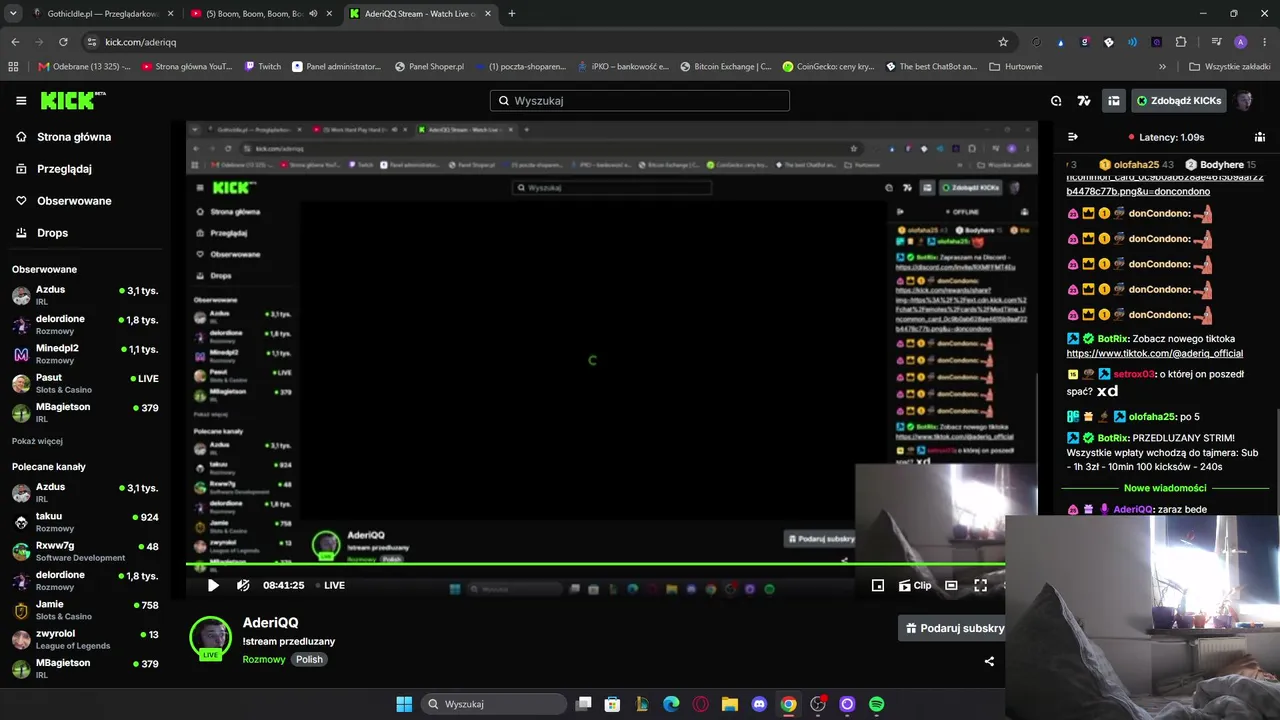Image resolution: width=1280 pixels, height=720 pixels.
Task: Open OBS Studio from the taskbar
Action: pos(818,704)
